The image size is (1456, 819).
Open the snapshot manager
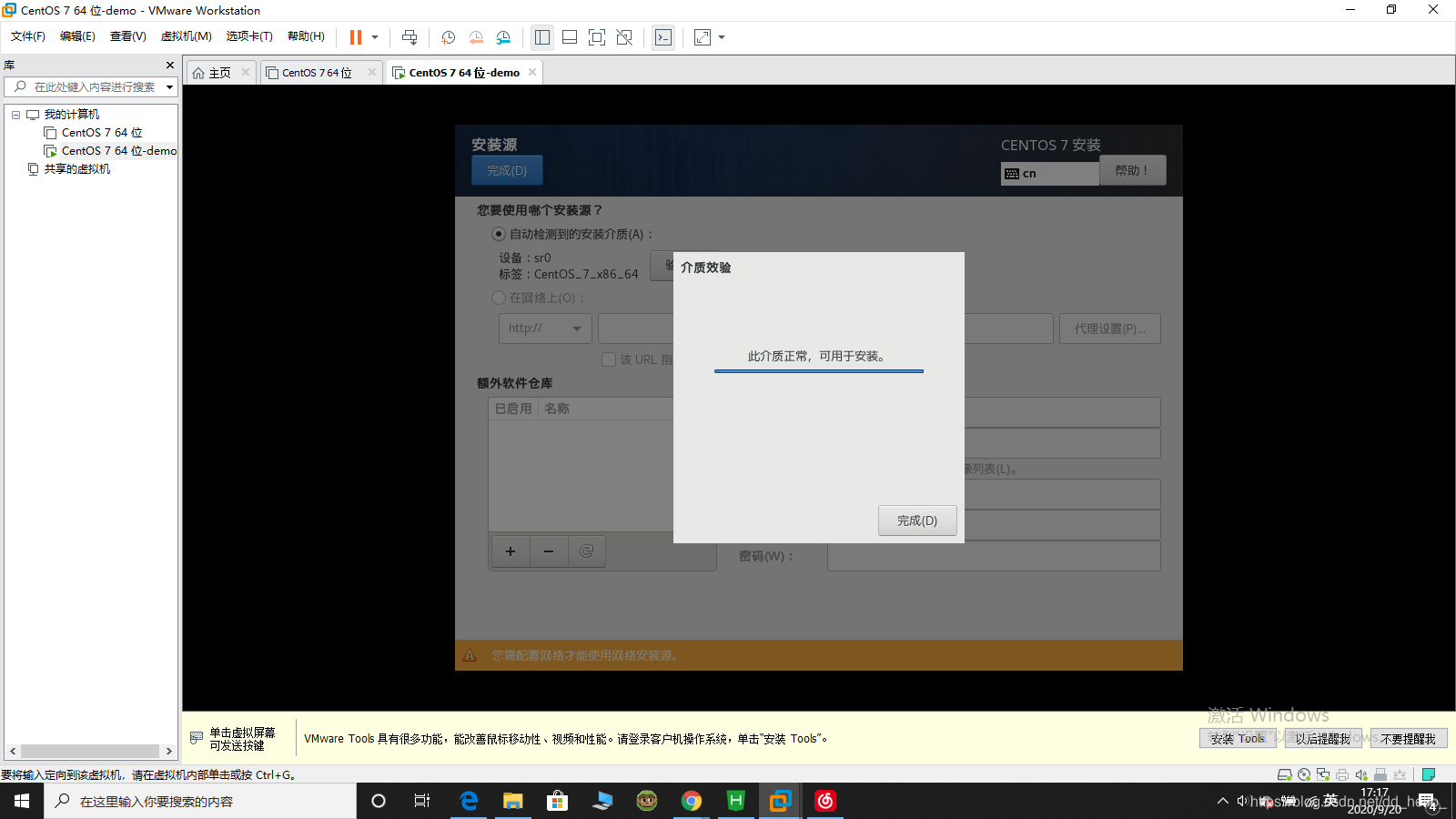click(503, 37)
